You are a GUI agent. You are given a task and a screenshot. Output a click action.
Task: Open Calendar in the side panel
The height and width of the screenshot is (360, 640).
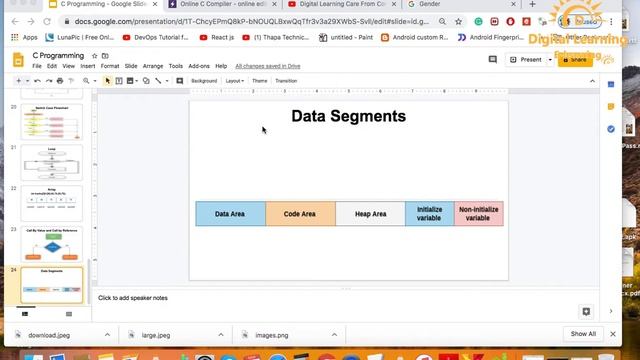pyautogui.click(x=611, y=84)
